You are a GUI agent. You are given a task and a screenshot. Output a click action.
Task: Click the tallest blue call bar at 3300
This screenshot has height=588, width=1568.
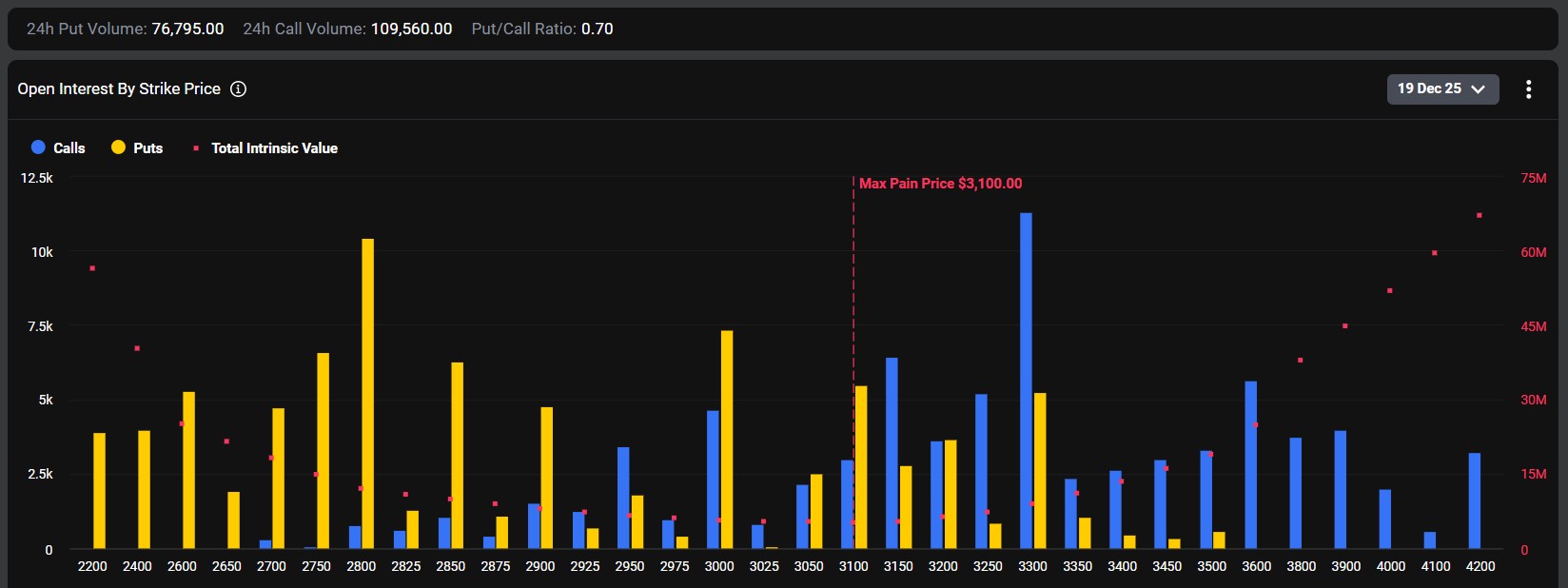[x=1026, y=381]
